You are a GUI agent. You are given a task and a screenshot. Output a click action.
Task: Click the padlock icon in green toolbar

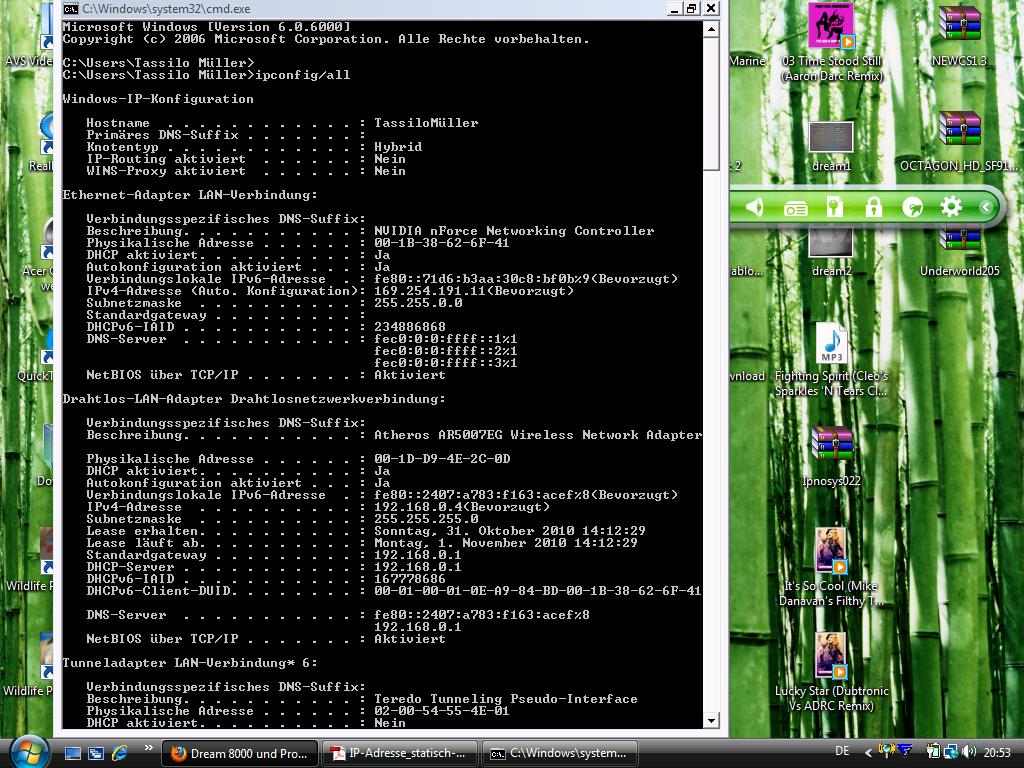[873, 207]
